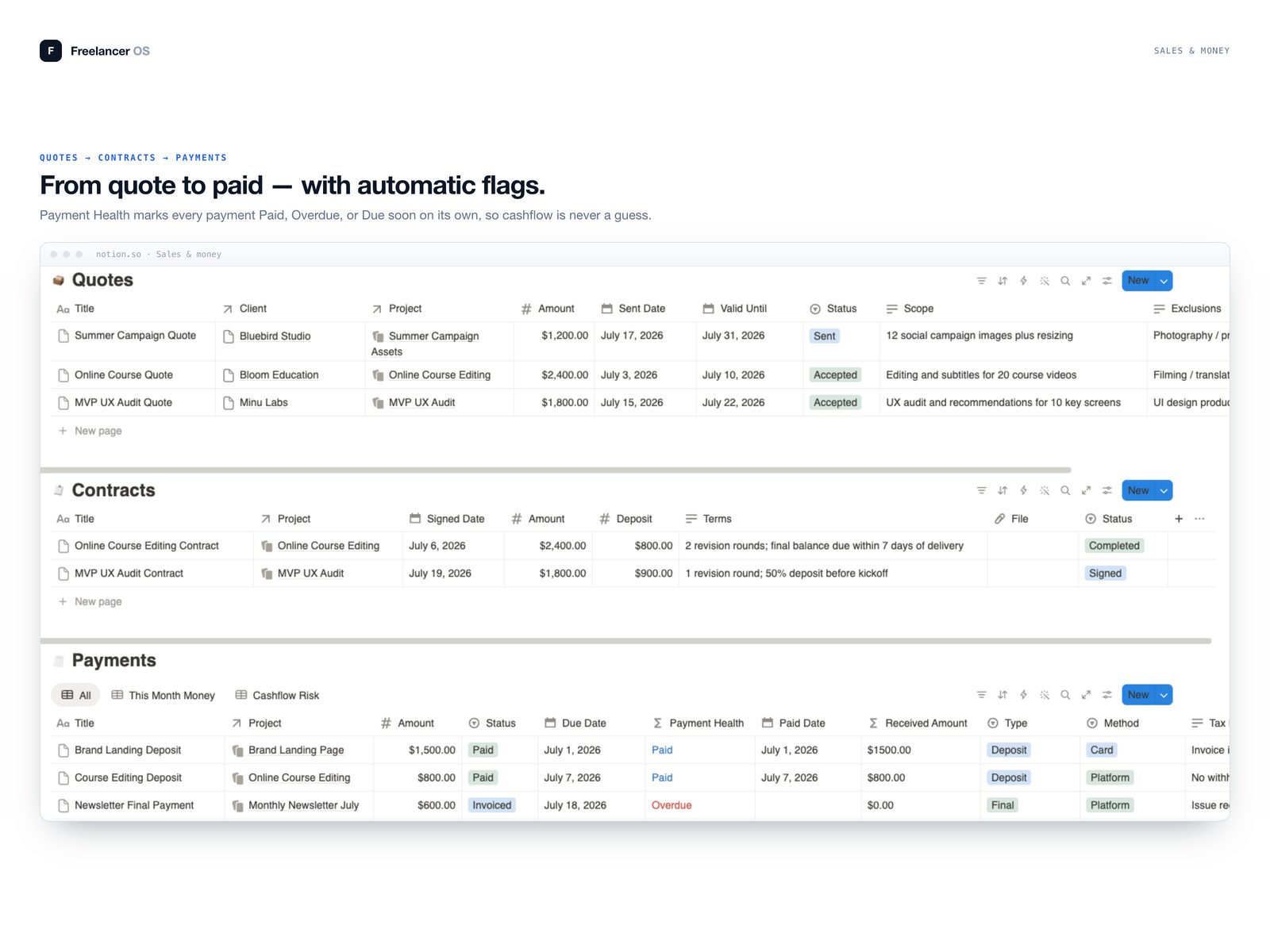Image resolution: width=1270 pixels, height=952 pixels.
Task: Click the search icon in Contracts toolbar
Action: pos(1065,490)
